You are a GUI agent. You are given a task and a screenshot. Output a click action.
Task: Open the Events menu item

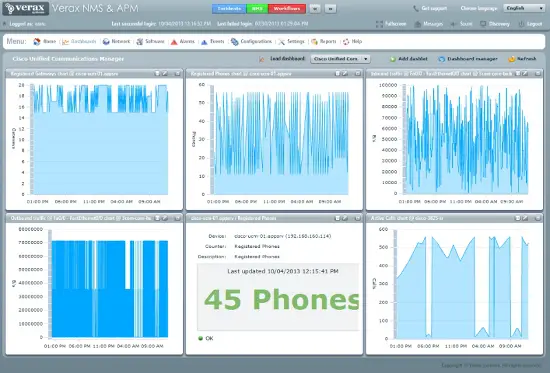[213, 41]
